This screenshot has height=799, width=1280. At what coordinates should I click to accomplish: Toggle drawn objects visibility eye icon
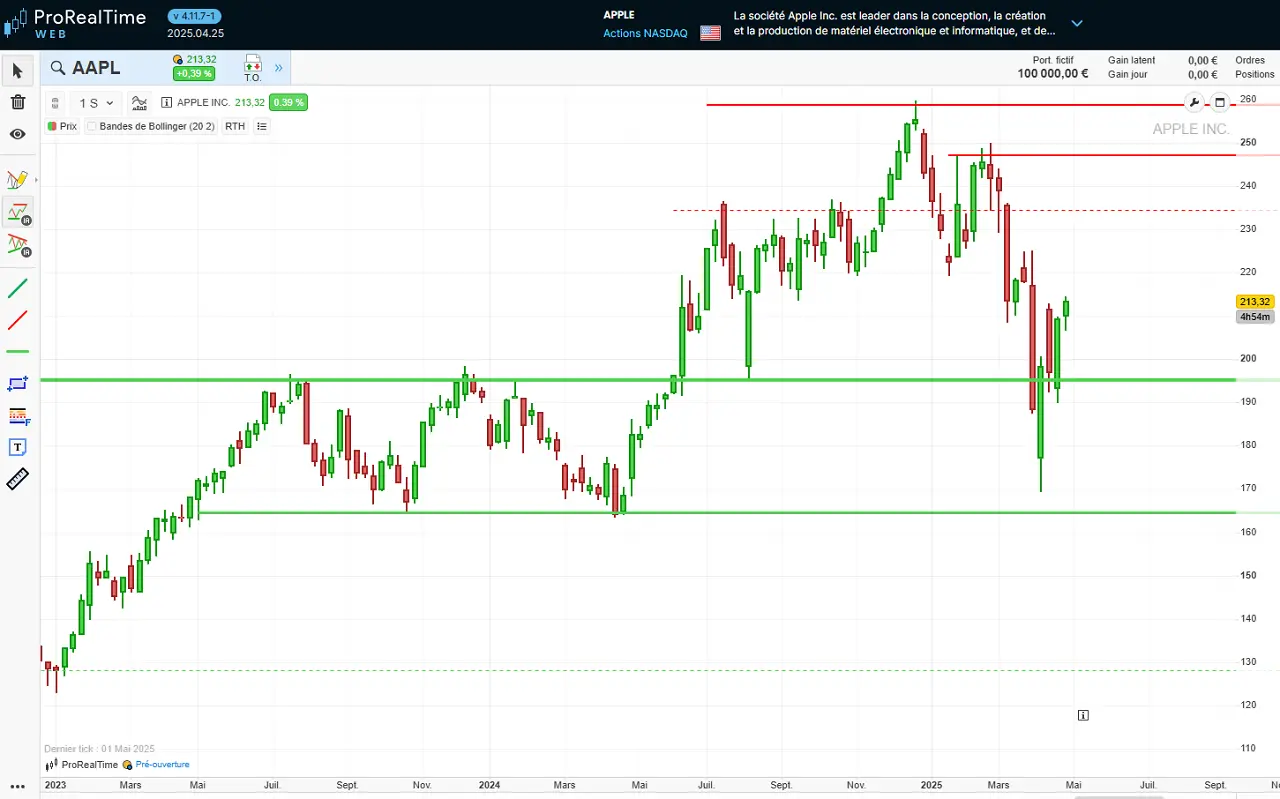tap(17, 134)
